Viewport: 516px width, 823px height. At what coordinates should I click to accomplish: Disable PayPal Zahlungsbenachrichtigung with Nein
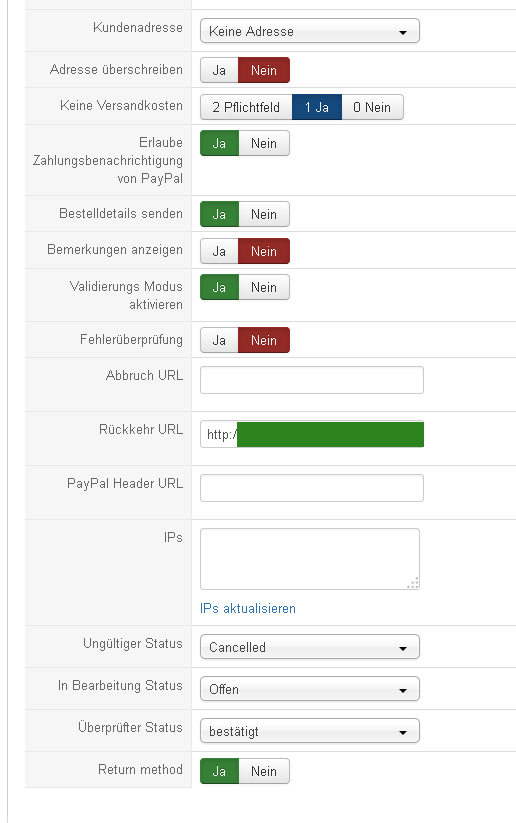(264, 143)
